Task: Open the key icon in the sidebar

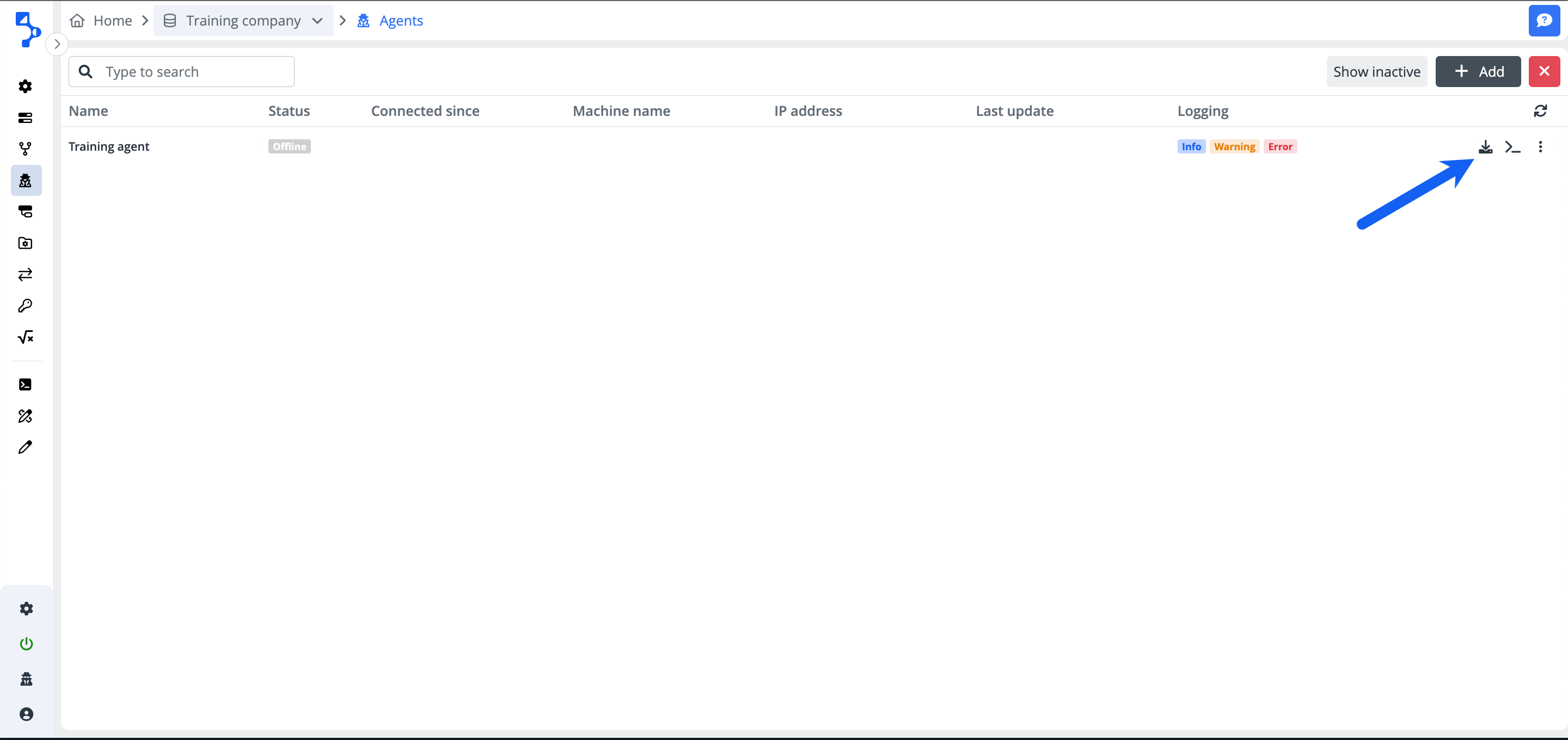Action: [25, 305]
